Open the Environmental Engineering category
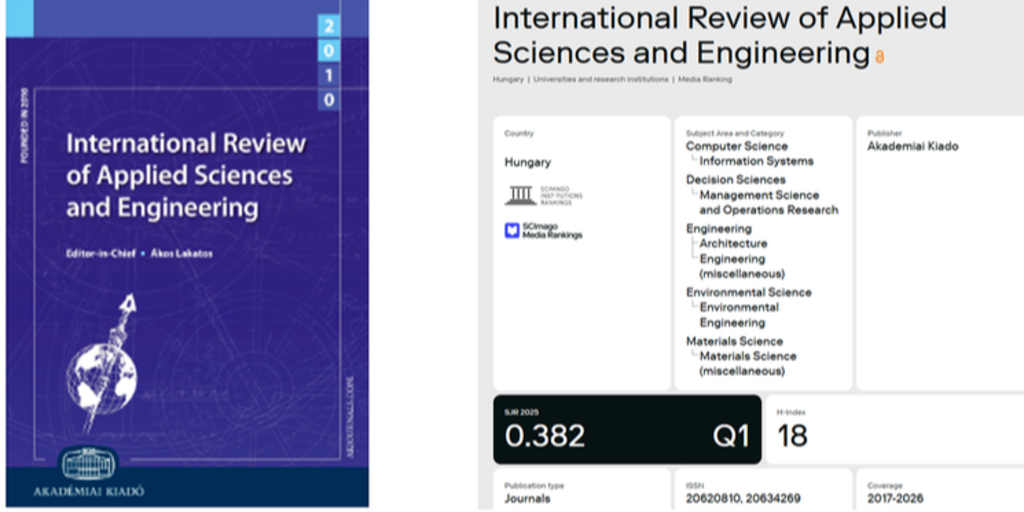The width and height of the screenshot is (1024, 512). (739, 315)
